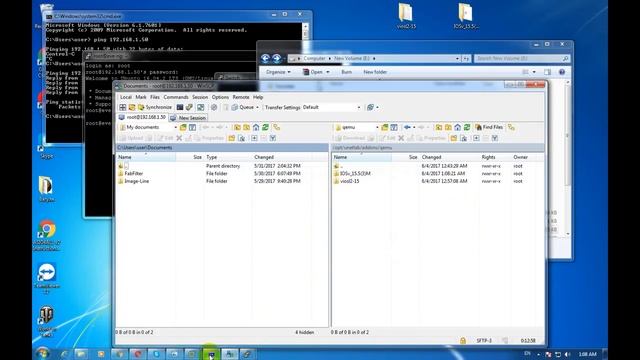Expand the Queue dropdown
Viewport: 640px width, 360px height.
click(x=257, y=107)
